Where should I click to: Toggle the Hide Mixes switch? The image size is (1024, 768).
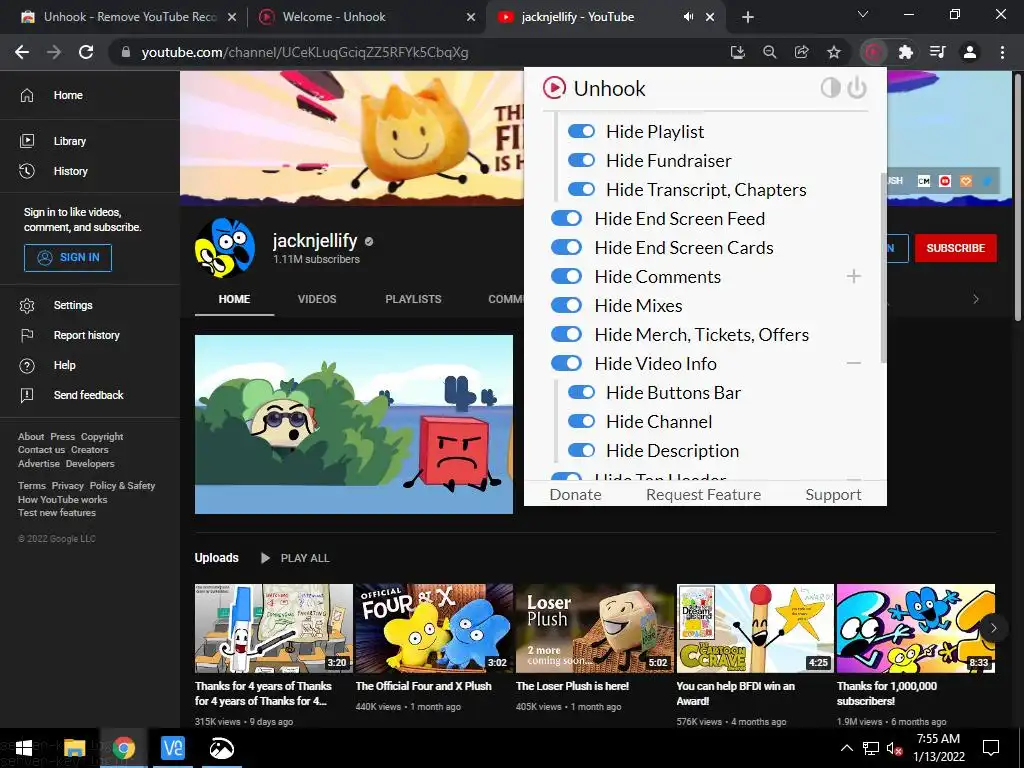click(x=566, y=305)
